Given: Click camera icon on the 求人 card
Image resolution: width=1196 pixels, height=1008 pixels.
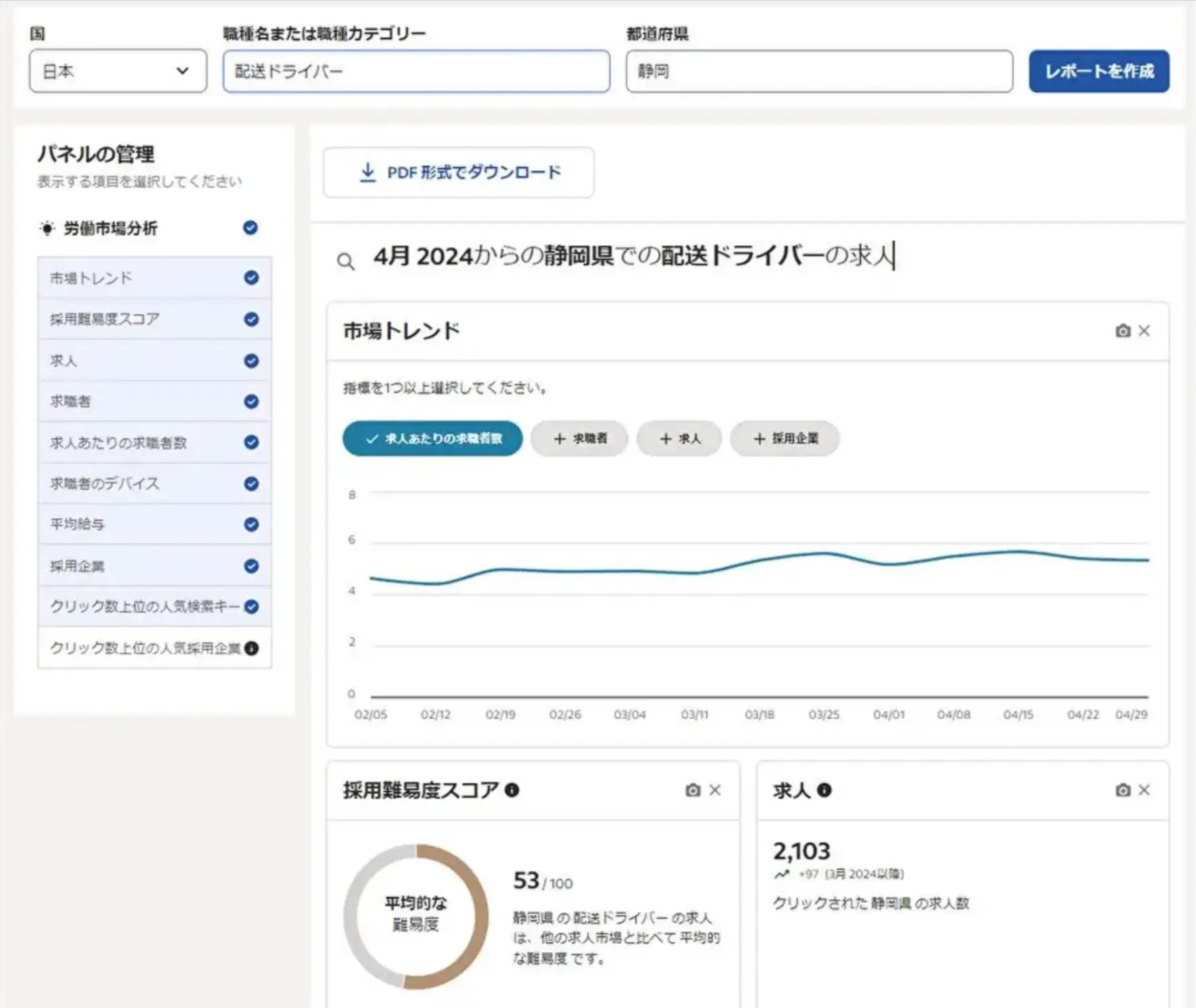Looking at the screenshot, I should [x=1122, y=790].
